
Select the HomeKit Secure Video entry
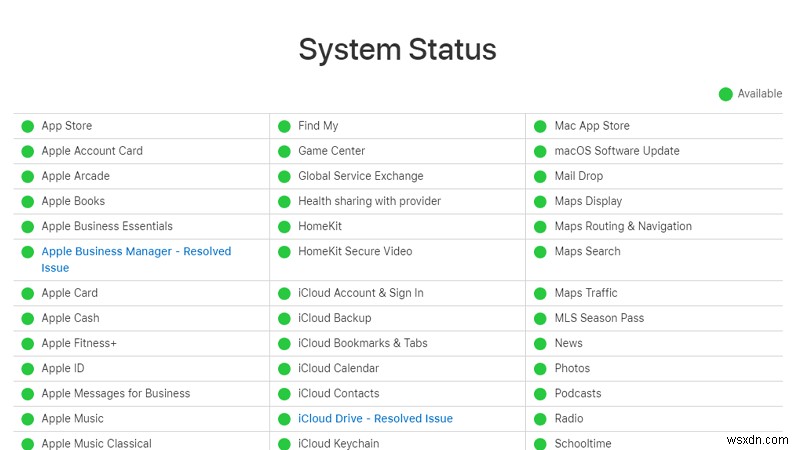pyautogui.click(x=355, y=251)
